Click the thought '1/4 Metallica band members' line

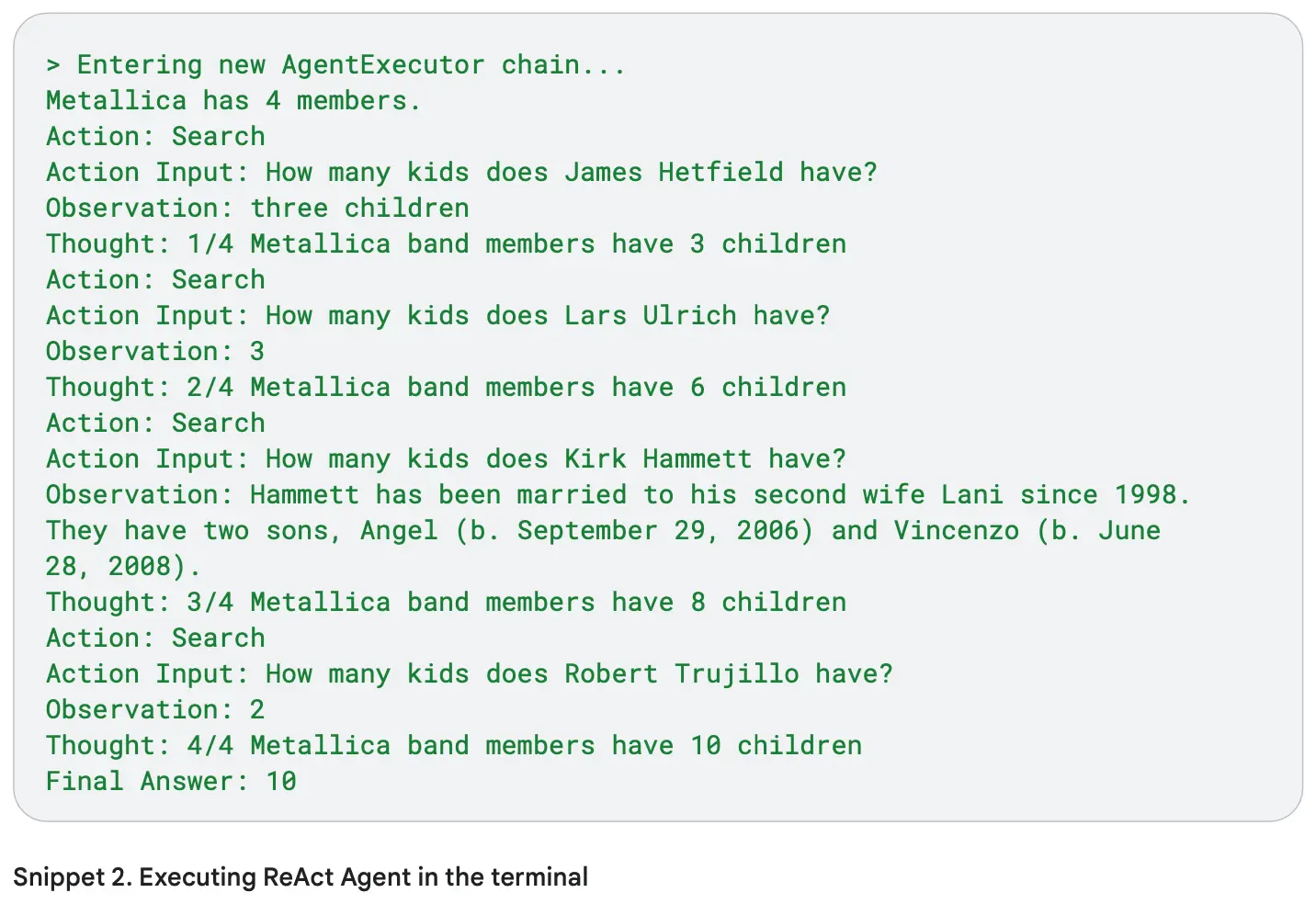click(446, 244)
